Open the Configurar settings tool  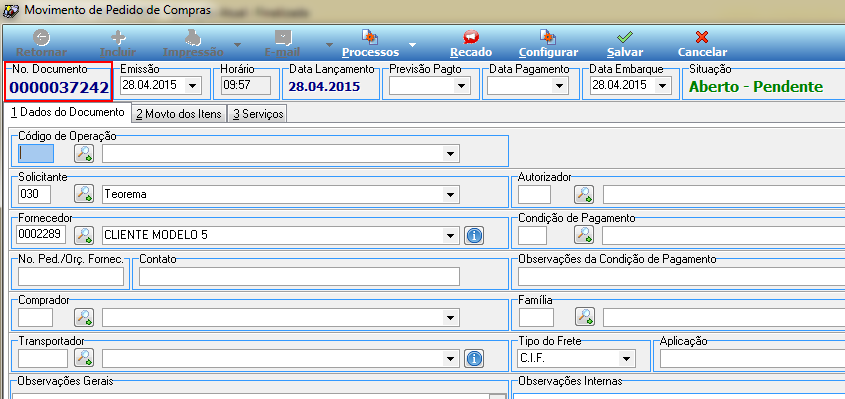tap(548, 38)
